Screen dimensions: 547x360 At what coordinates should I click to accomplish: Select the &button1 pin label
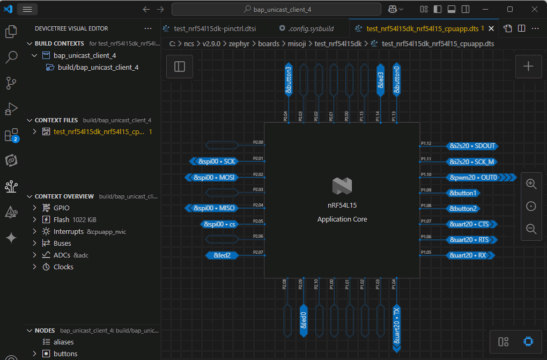[x=463, y=193]
